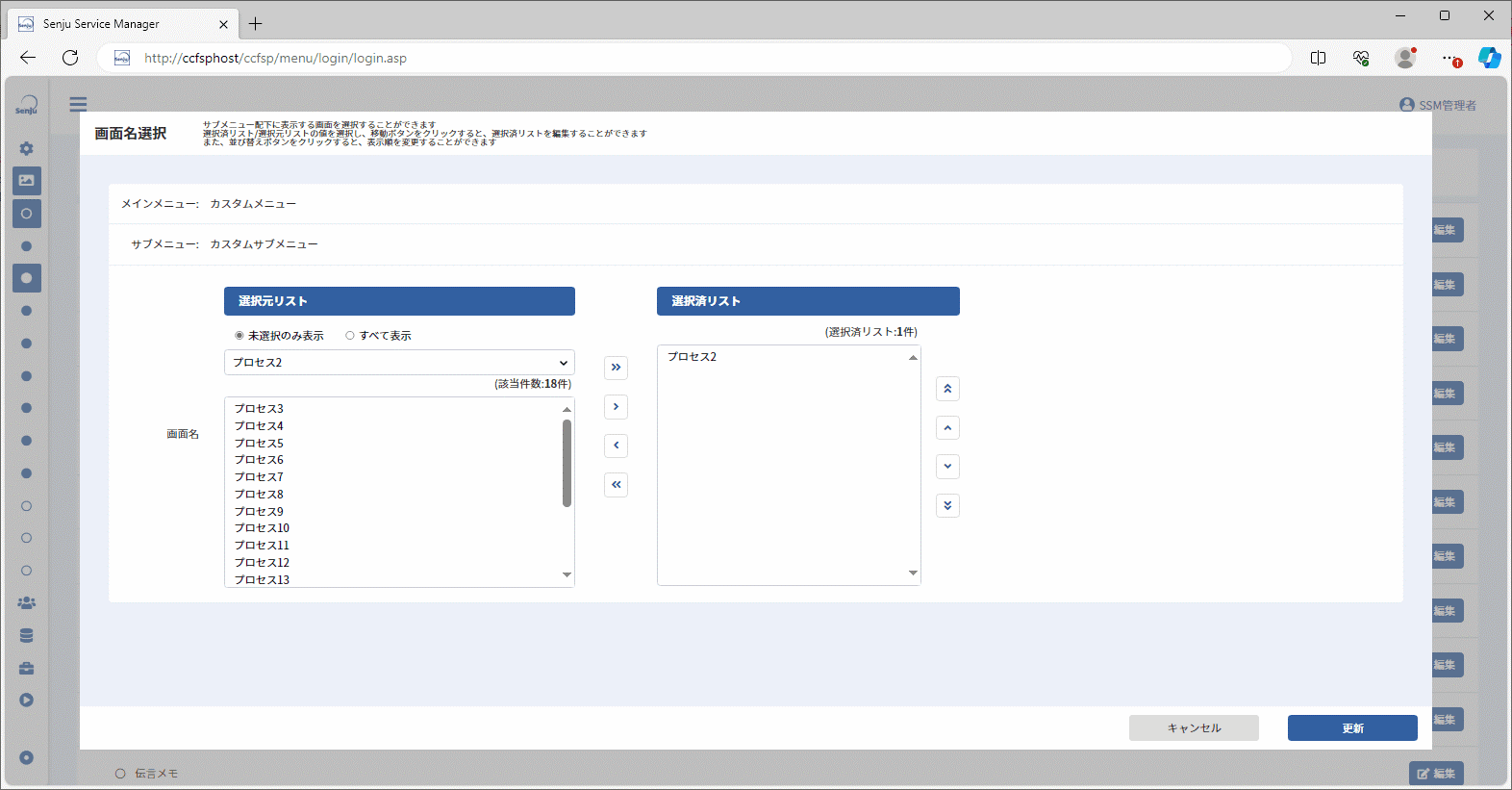
Task: Click the play circle icon in sidebar
Action: (x=27, y=700)
